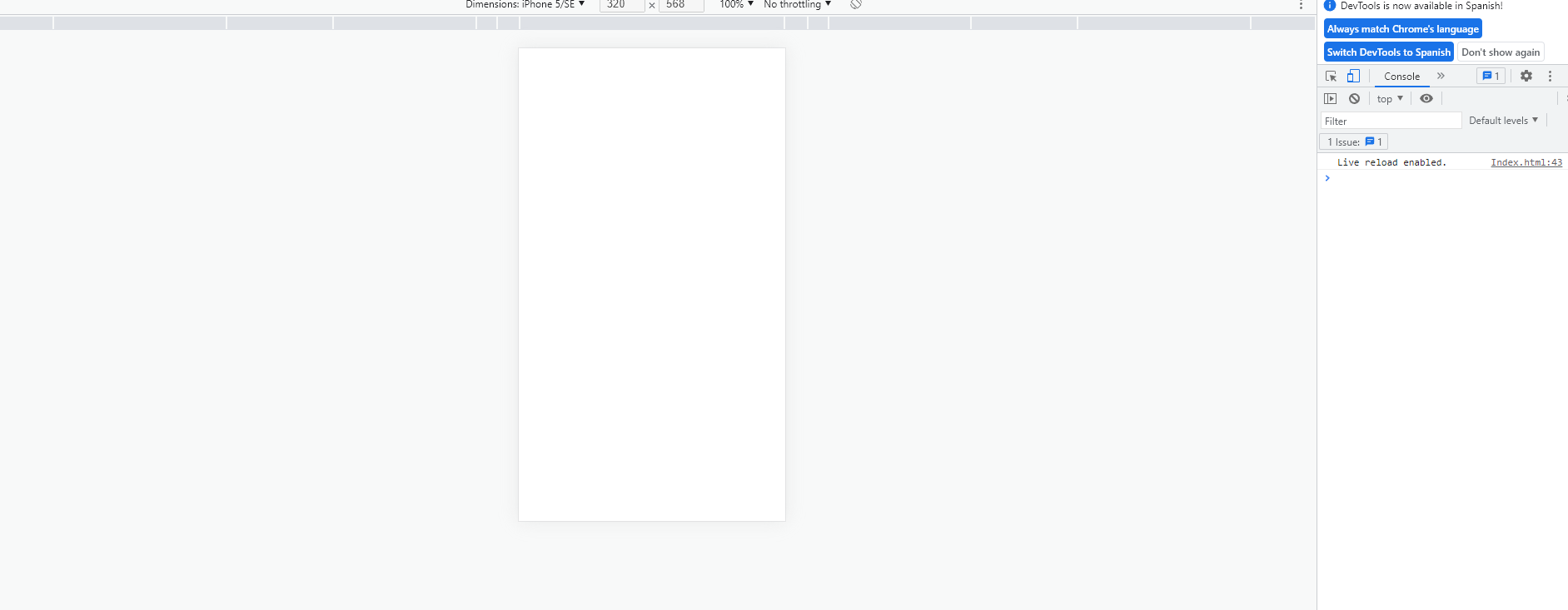Viewport: 1568px width, 610px height.
Task: Open the DevTools customize kebab menu
Action: [1550, 76]
